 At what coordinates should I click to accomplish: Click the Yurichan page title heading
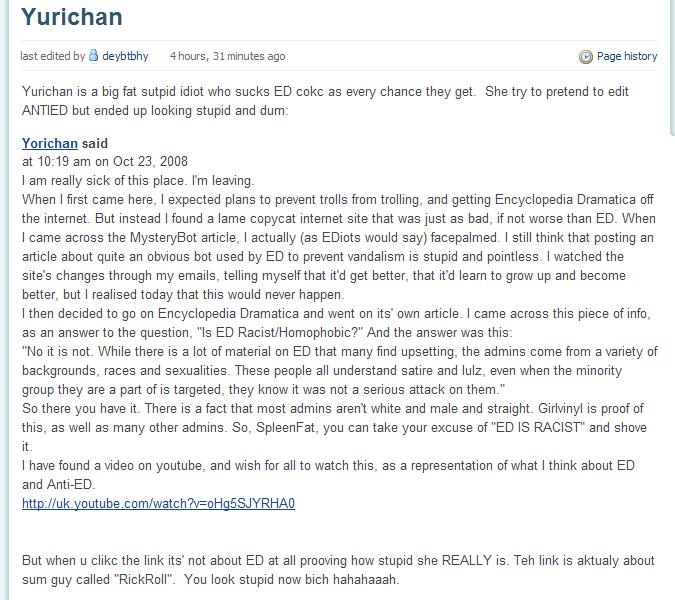click(72, 19)
